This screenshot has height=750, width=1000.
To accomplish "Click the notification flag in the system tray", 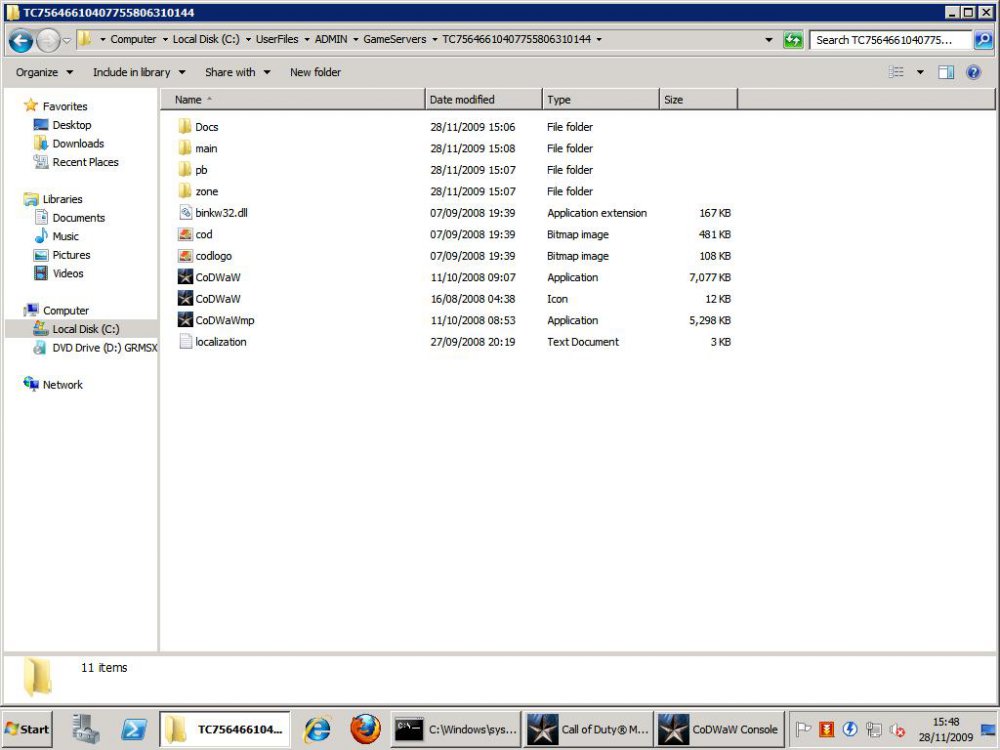I will 801,729.
